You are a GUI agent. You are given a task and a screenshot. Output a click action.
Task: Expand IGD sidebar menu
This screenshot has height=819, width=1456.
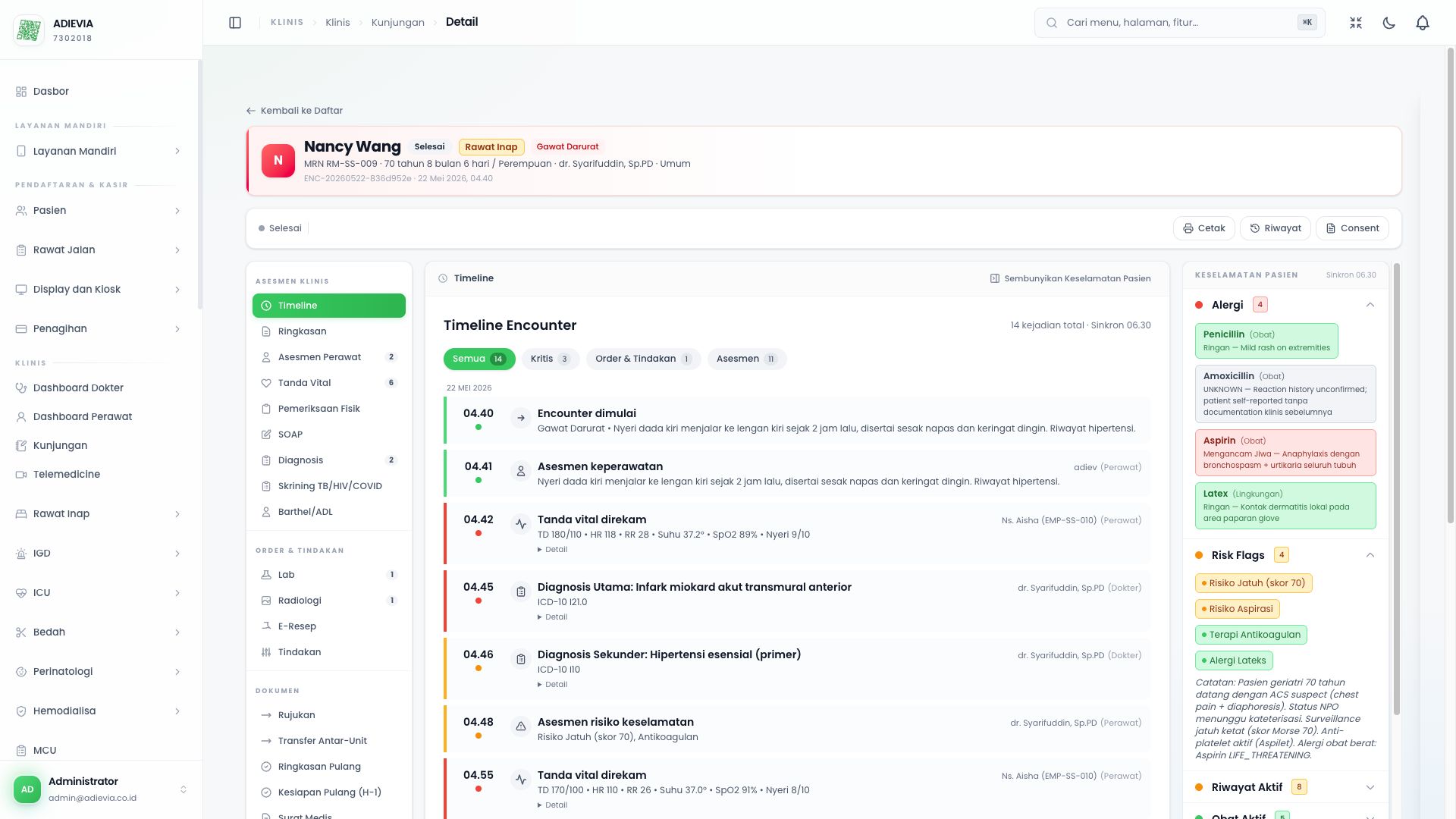tap(100, 553)
